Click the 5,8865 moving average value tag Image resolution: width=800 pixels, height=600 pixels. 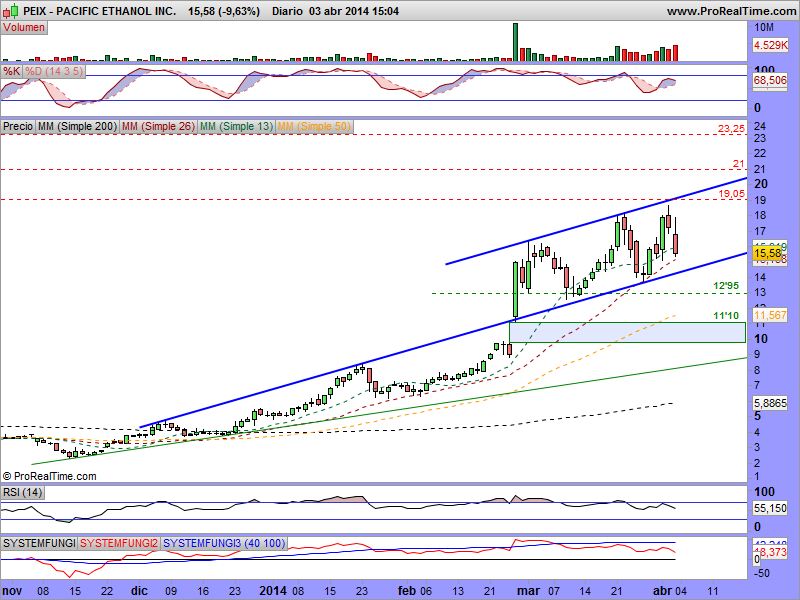(770, 403)
